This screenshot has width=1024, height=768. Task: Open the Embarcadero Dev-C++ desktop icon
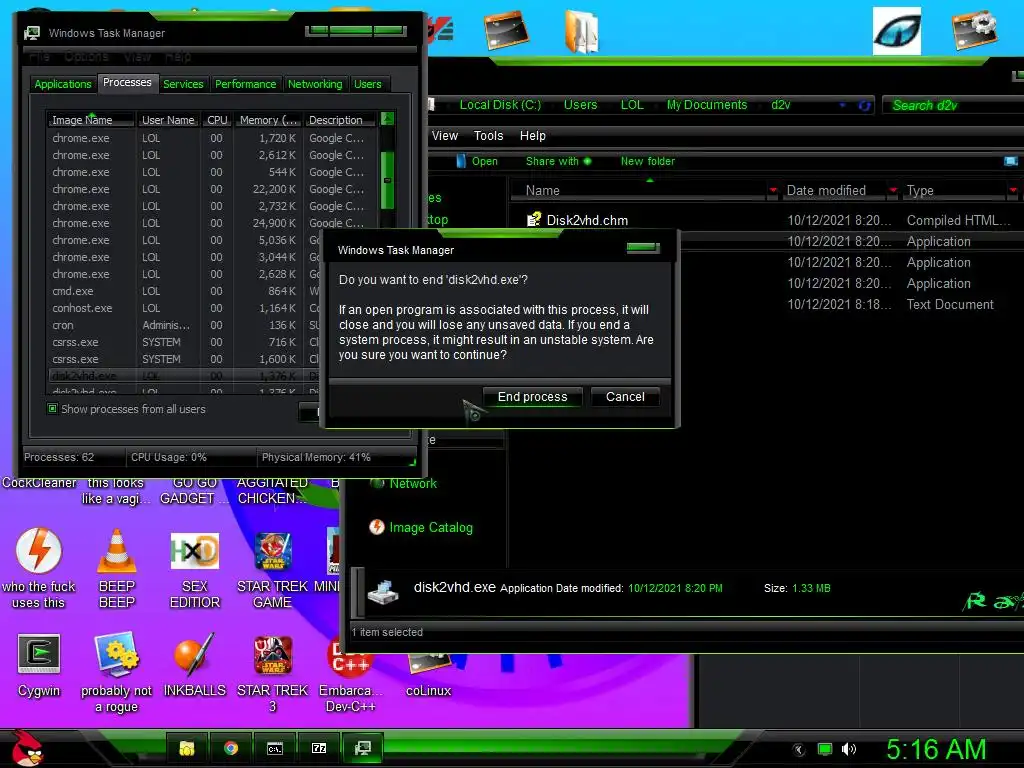(351, 673)
